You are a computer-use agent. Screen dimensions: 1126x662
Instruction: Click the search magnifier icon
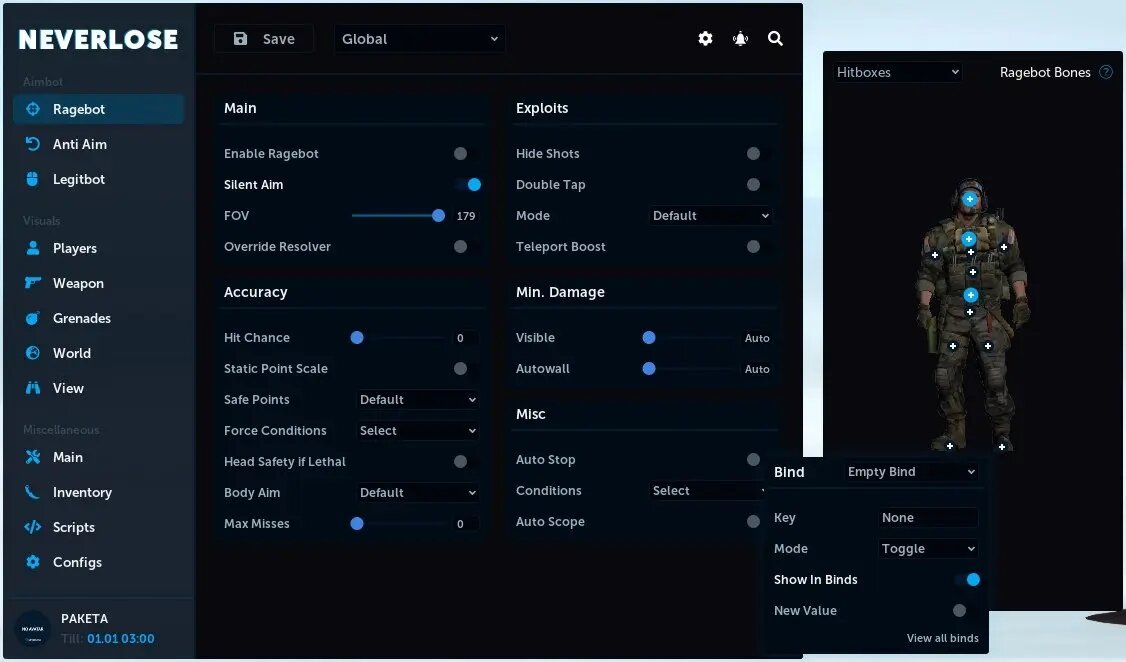click(775, 38)
